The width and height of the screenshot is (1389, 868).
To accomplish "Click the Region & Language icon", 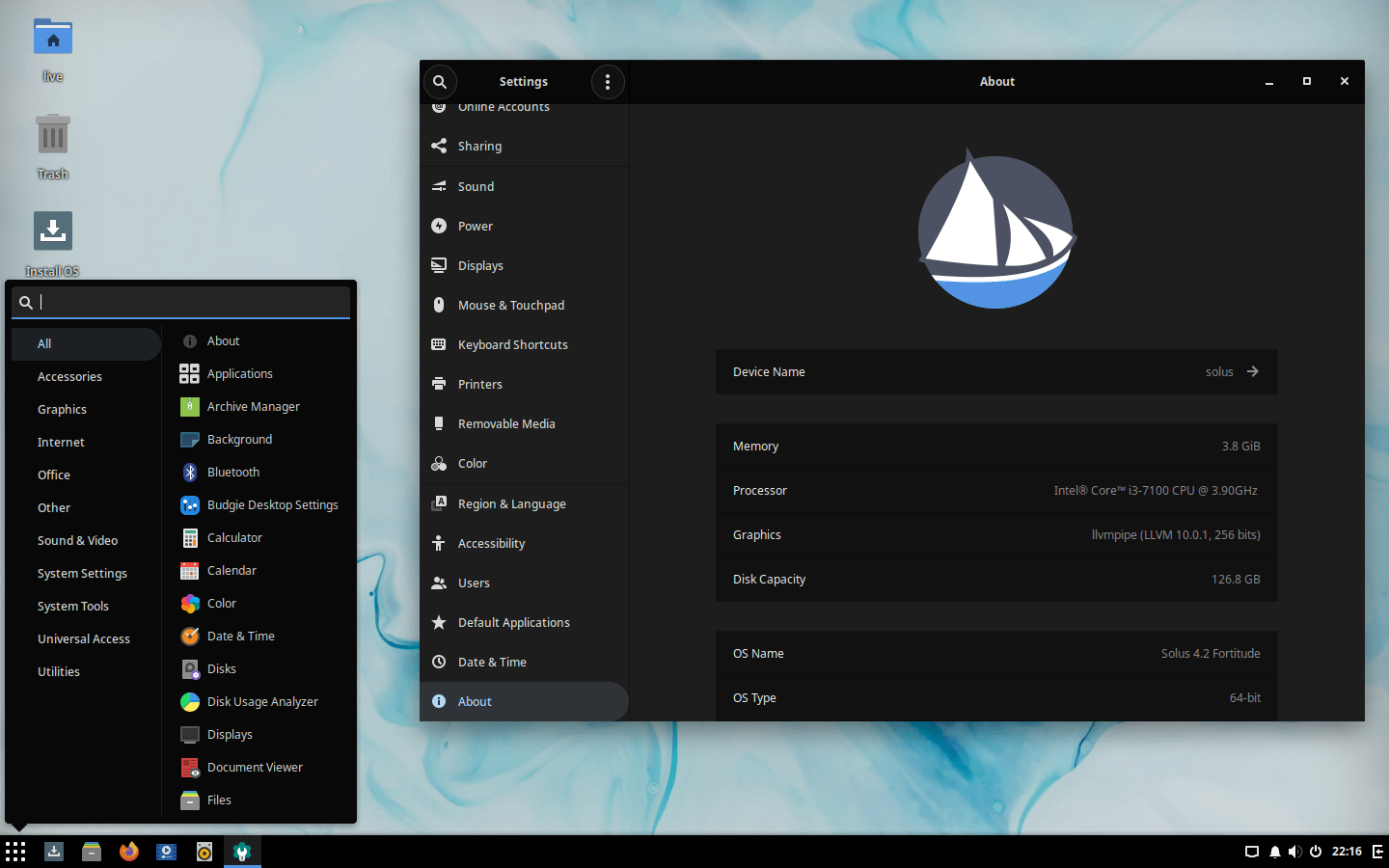I will click(439, 503).
